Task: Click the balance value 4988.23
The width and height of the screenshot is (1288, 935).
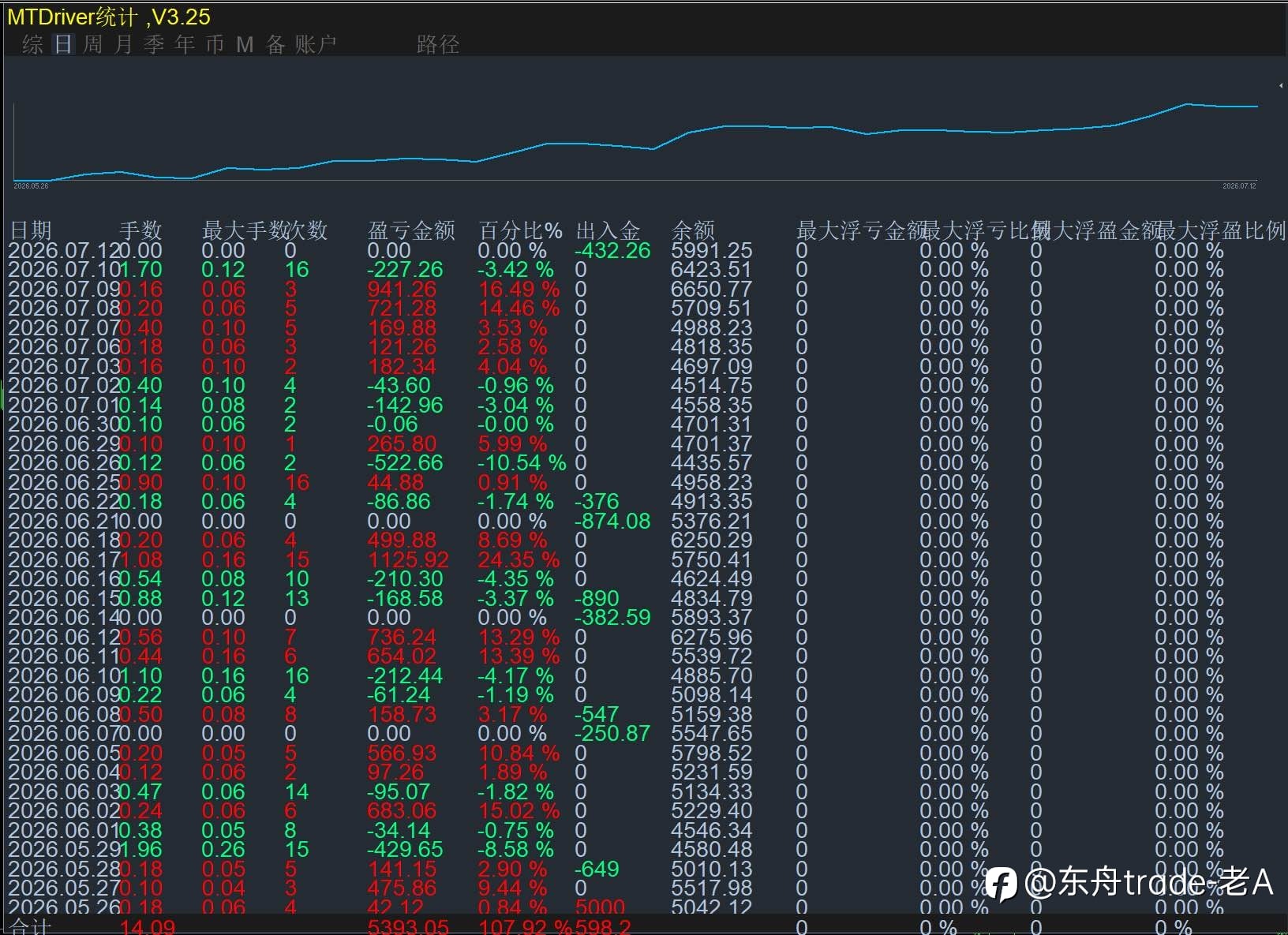Action: (711, 327)
